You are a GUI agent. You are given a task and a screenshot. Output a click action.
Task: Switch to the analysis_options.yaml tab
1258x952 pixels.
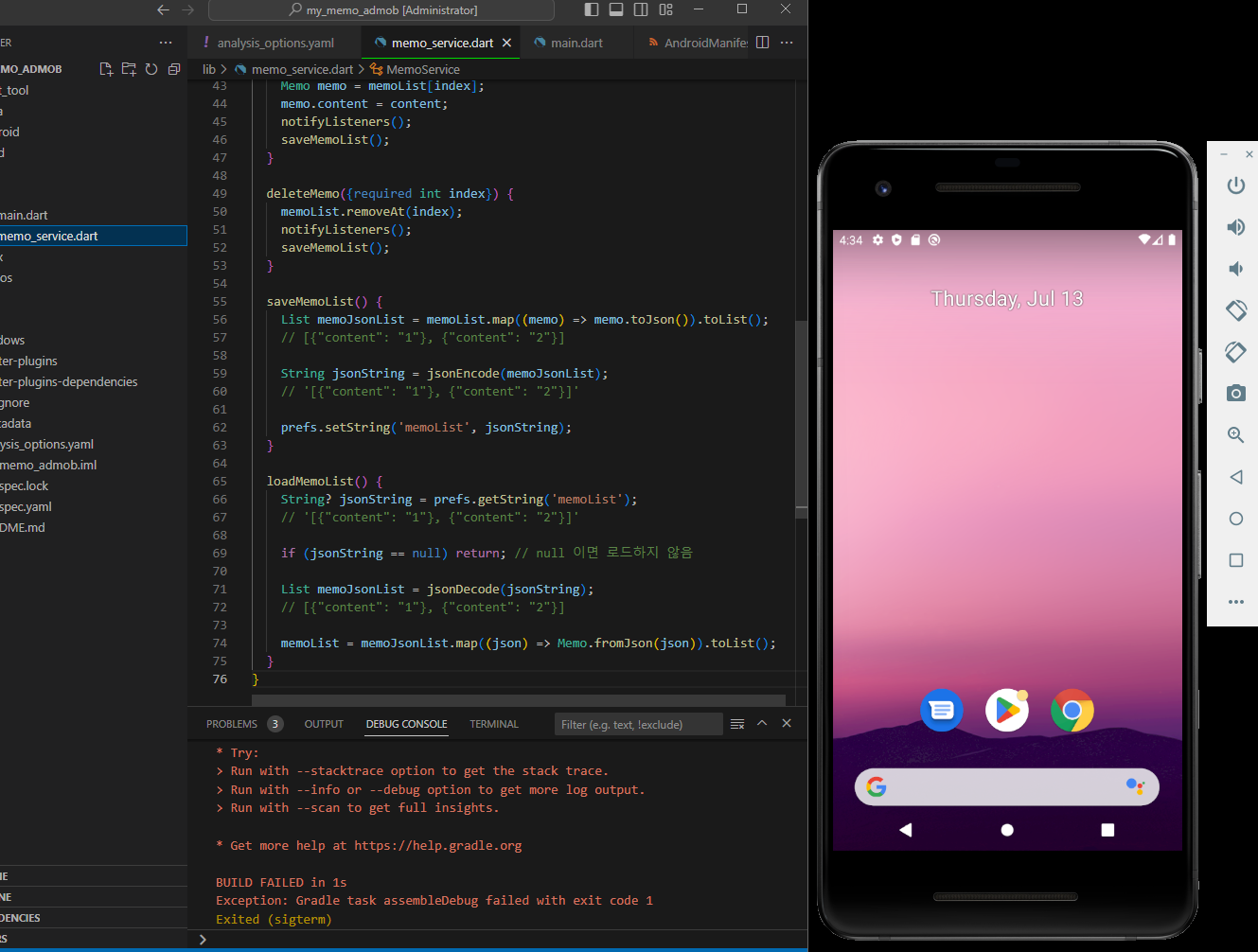point(275,43)
